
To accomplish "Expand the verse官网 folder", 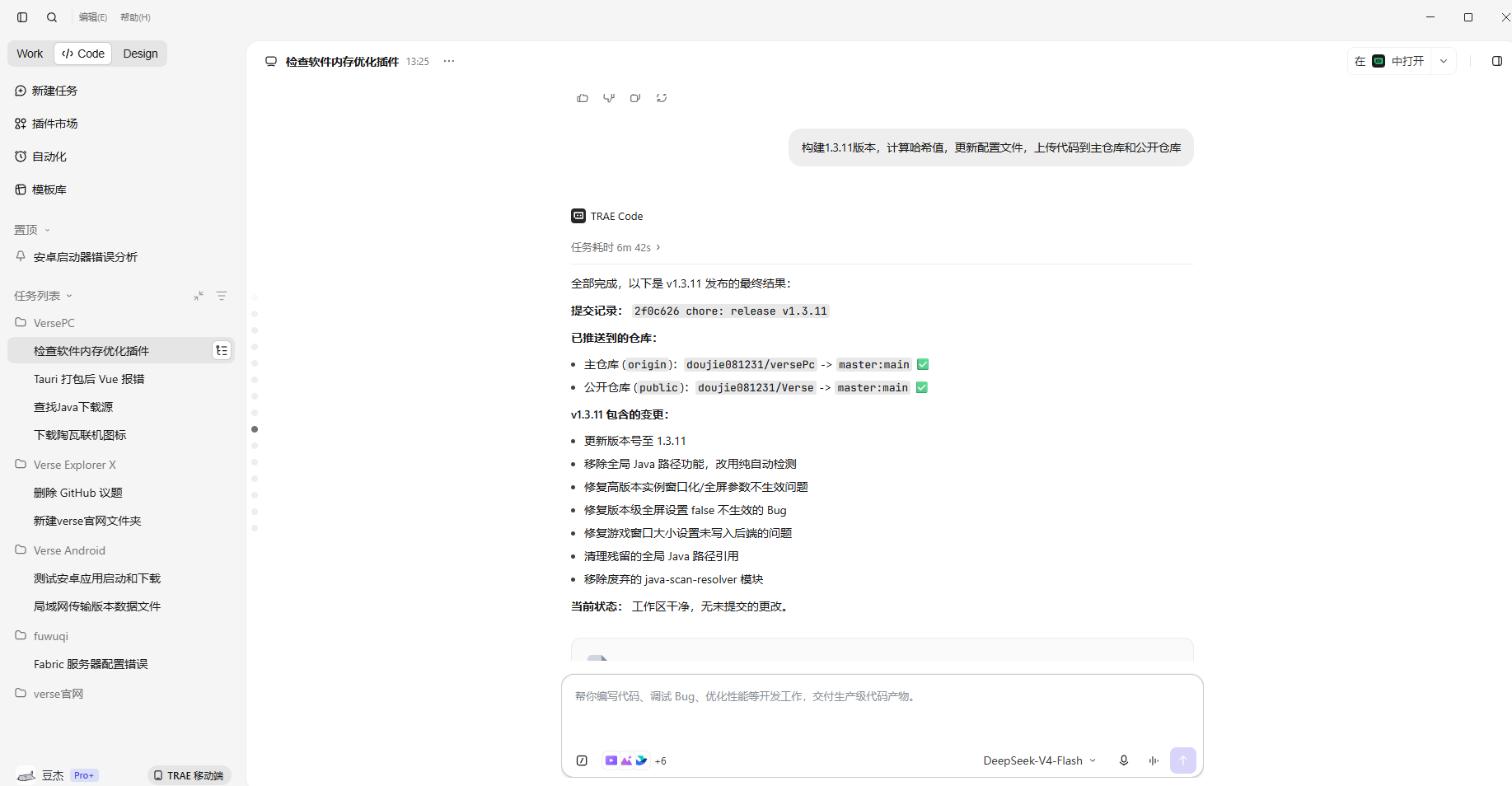I will pyautogui.click(x=59, y=694).
